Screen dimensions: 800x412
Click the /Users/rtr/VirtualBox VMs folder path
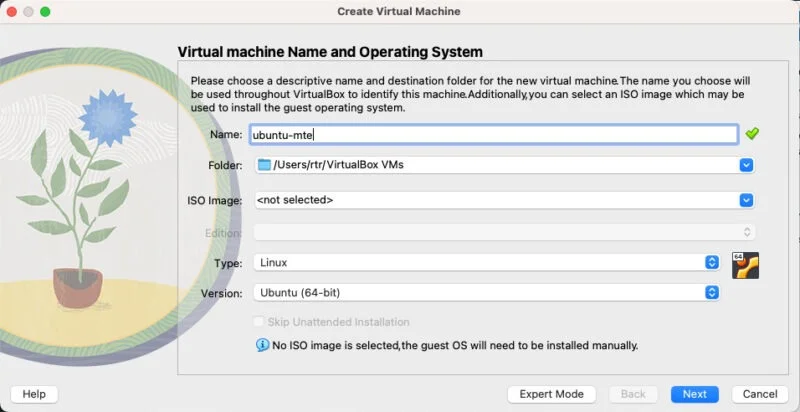pos(338,165)
